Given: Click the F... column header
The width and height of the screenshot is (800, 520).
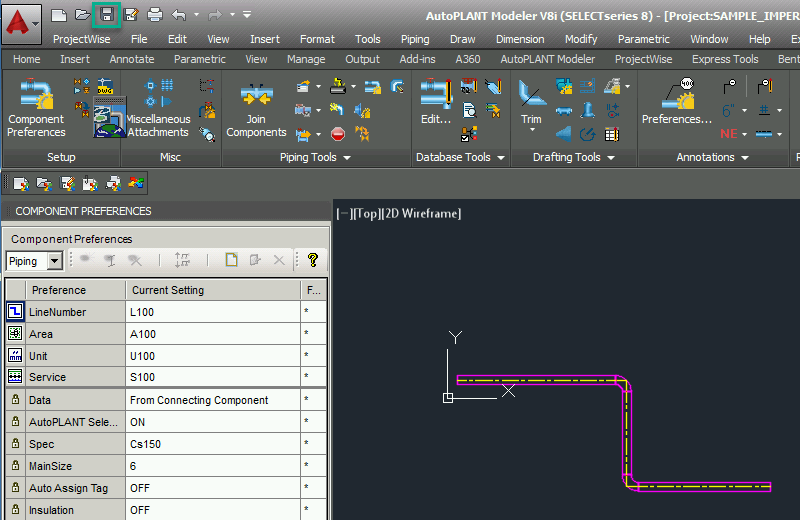Looking at the screenshot, I should point(313,290).
